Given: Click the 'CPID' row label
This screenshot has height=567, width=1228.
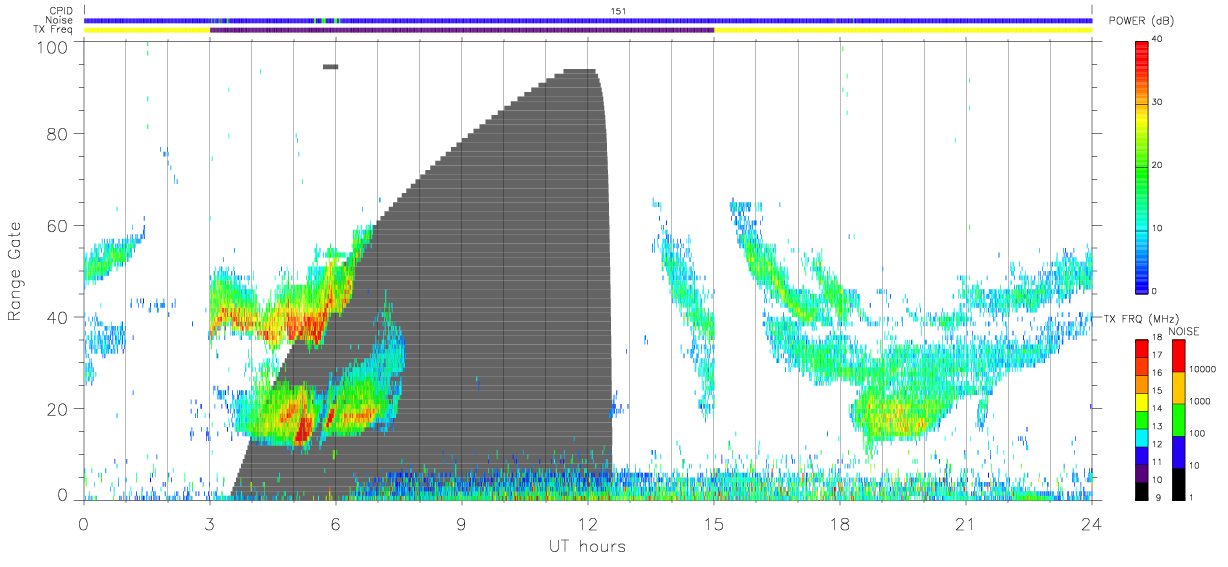Looking at the screenshot, I should pyautogui.click(x=60, y=11).
